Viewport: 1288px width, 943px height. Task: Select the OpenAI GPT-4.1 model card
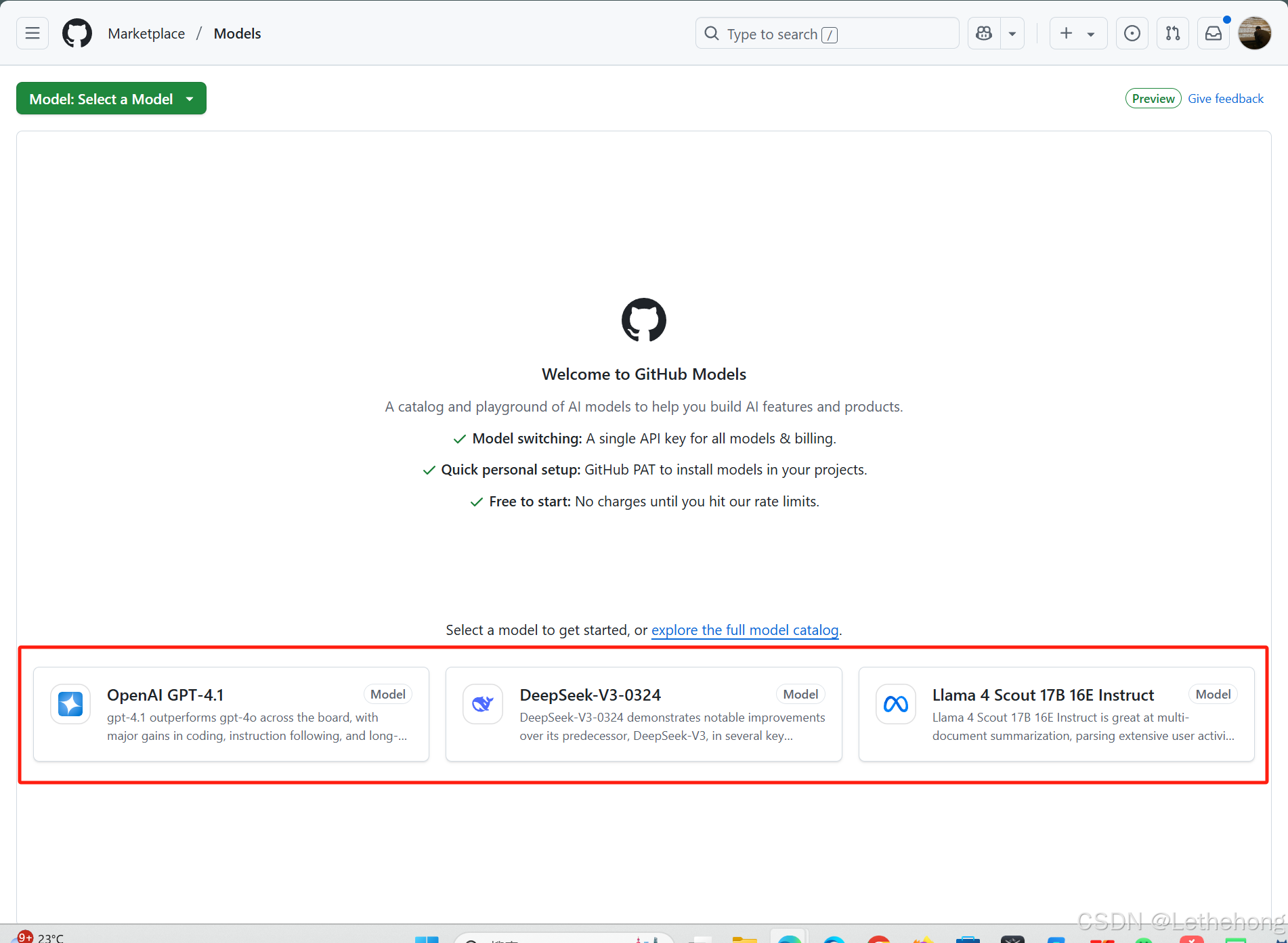[231, 714]
